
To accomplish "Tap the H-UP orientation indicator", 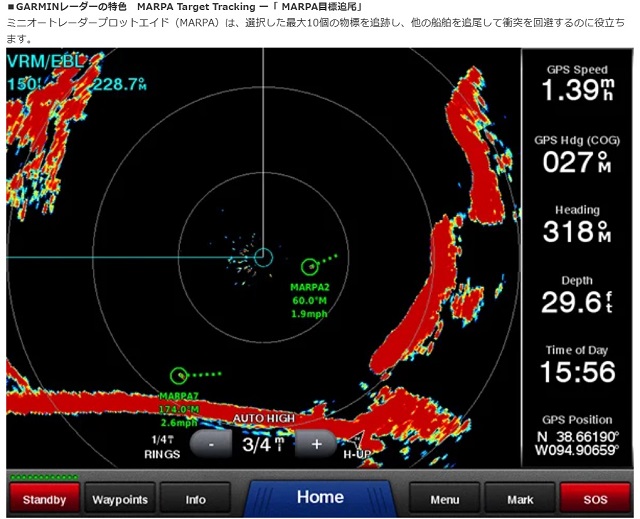I will point(357,454).
